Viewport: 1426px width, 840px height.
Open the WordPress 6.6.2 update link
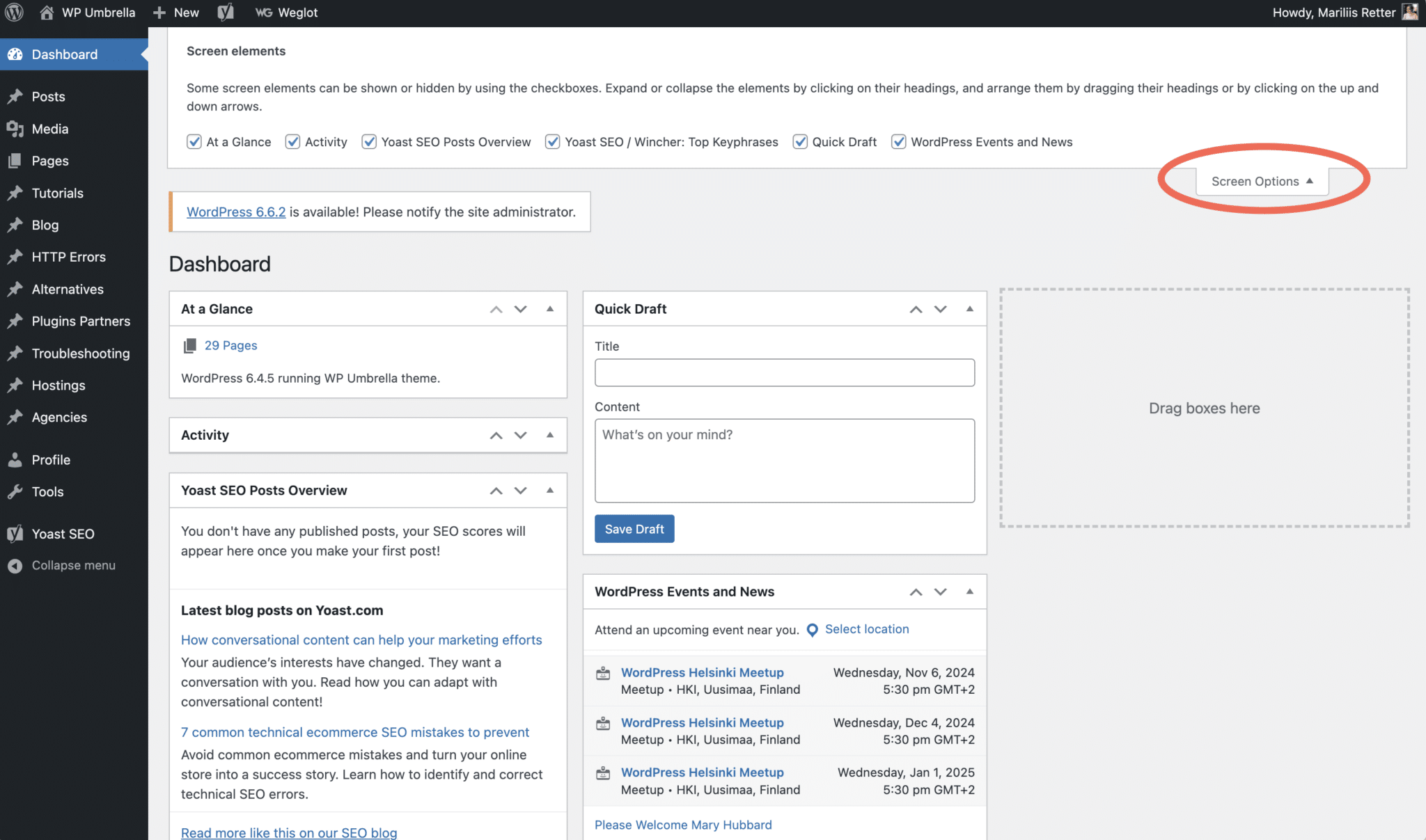point(236,212)
